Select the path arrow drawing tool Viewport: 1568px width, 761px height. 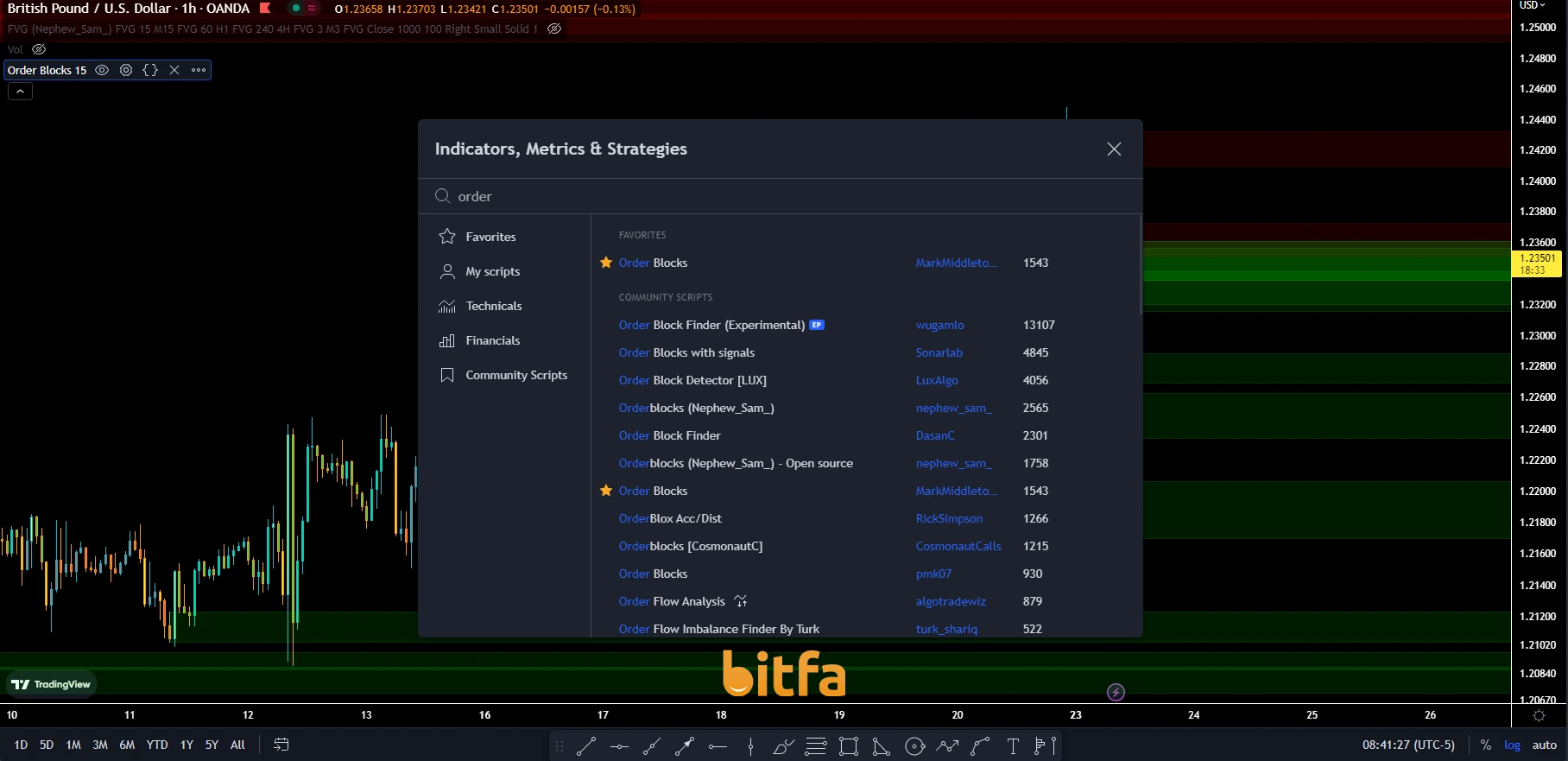(x=947, y=745)
